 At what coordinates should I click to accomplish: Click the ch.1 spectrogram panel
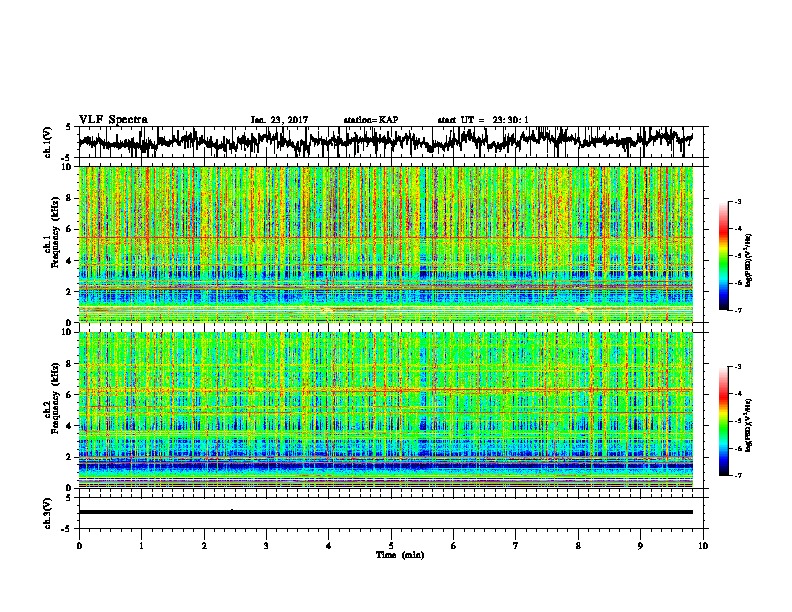click(386, 244)
